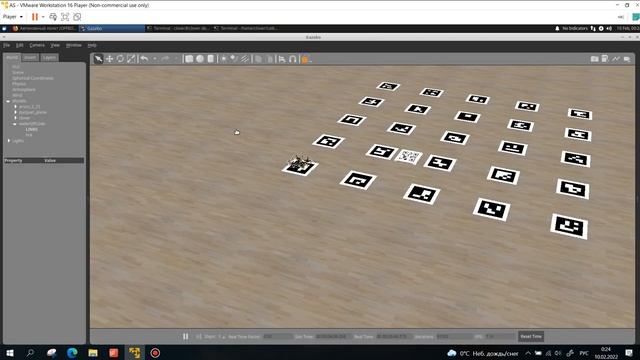Open the VMware Player dropdown menu
640x360 pixels.
pos(13,17)
